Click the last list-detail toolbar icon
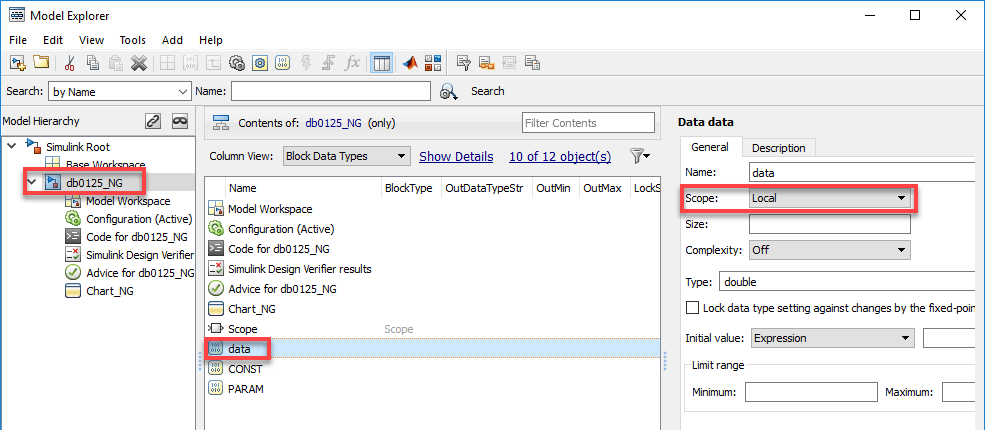985x430 pixels. pyautogui.click(x=533, y=63)
